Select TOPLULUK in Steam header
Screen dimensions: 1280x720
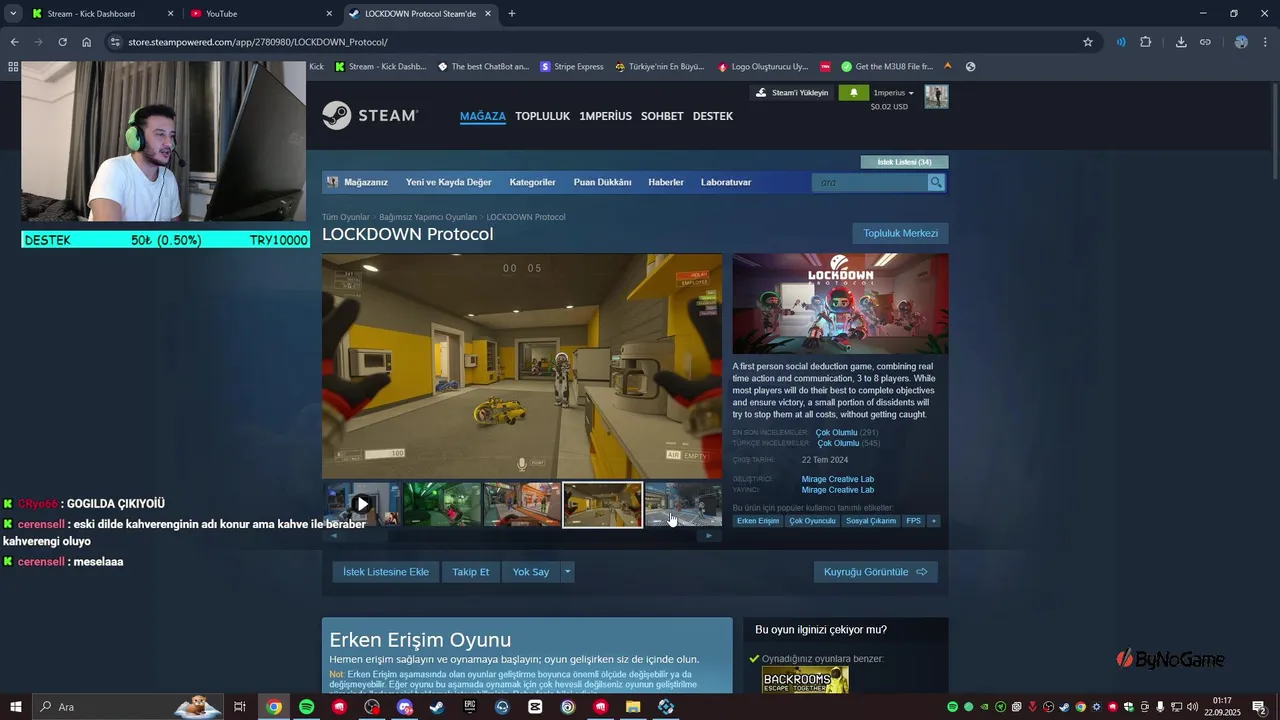tap(542, 116)
